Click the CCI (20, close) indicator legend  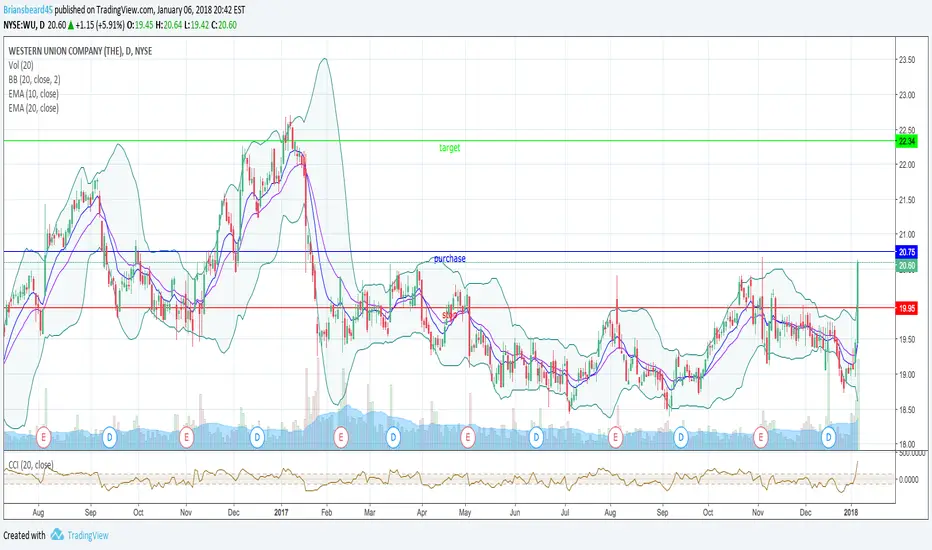[x=30, y=465]
